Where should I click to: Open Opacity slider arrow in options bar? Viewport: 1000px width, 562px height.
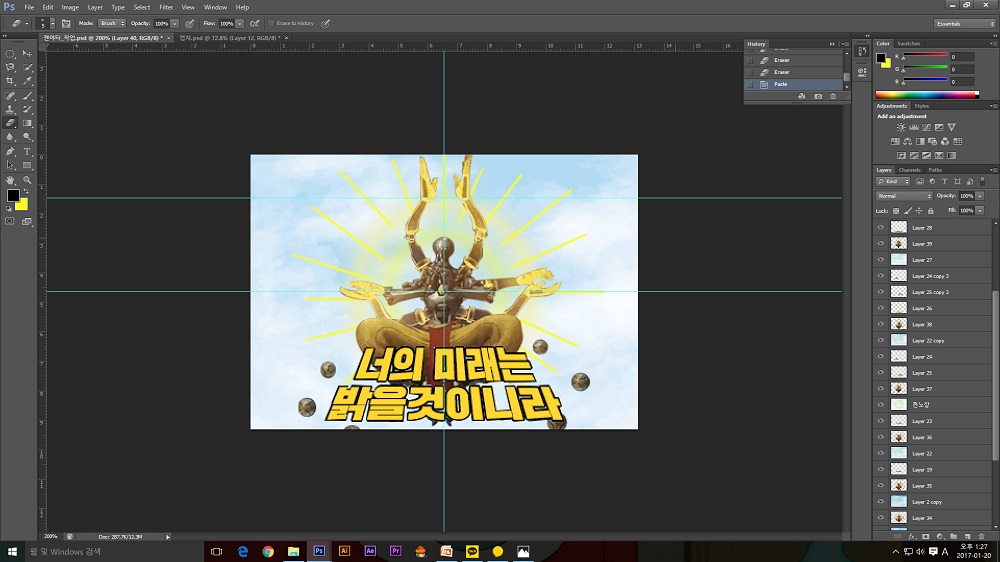[174, 24]
